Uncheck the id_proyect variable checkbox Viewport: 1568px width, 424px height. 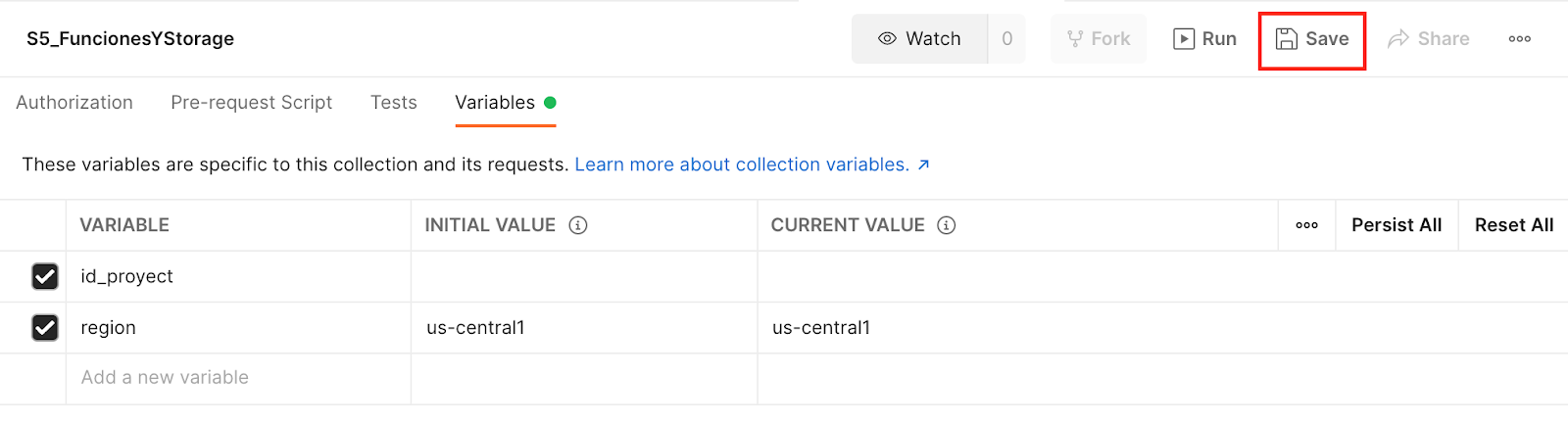click(x=45, y=276)
